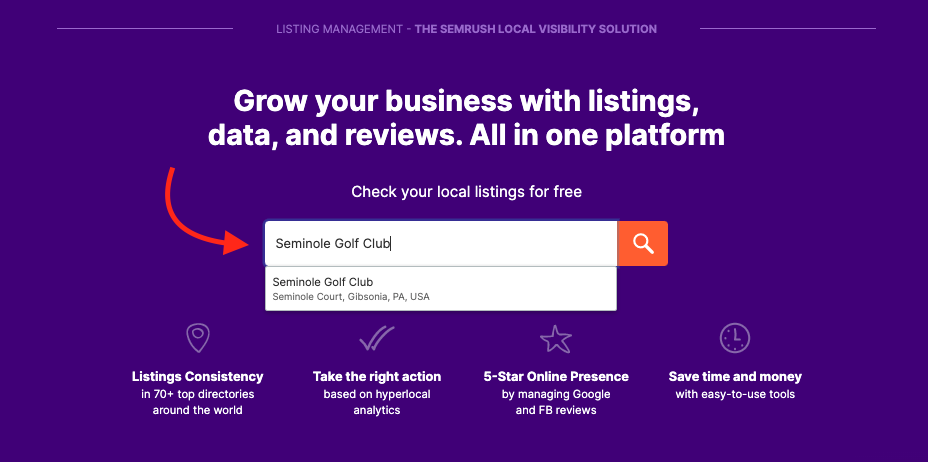Click the clock icon
The image size is (928, 462).
[x=734, y=338]
